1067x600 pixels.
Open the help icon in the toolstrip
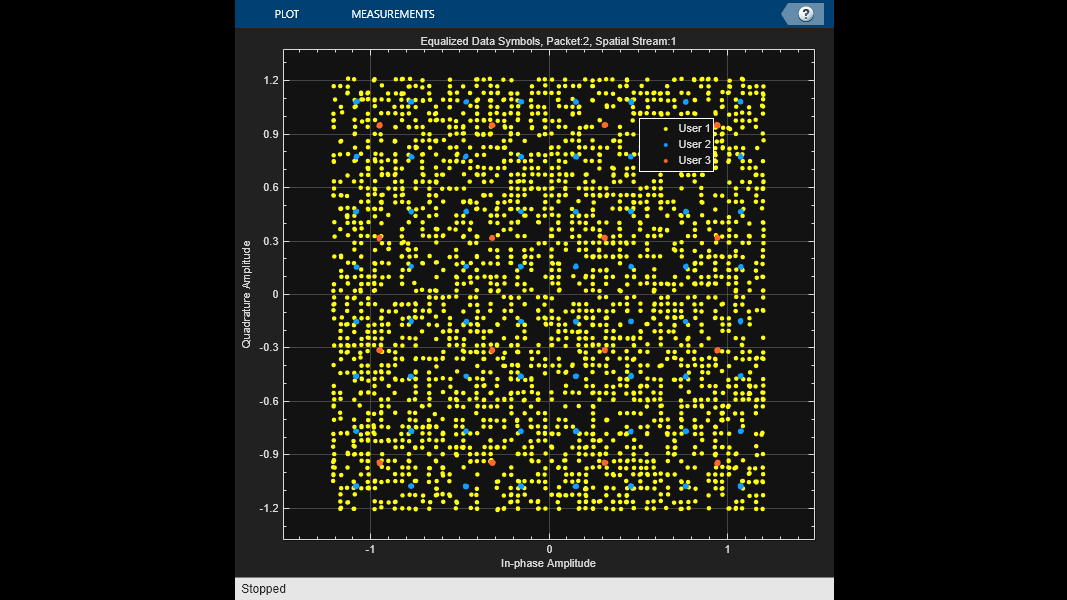point(806,14)
